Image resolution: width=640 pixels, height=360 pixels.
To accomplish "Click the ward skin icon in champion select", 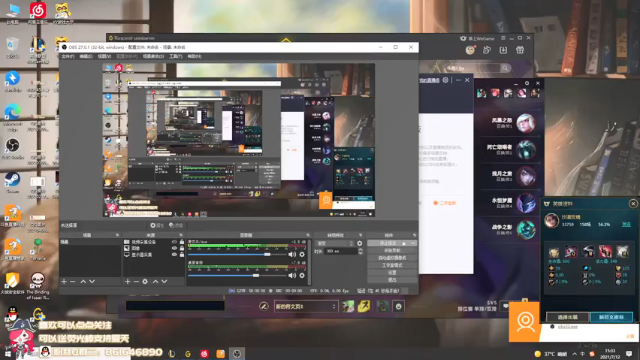I will 382,306.
